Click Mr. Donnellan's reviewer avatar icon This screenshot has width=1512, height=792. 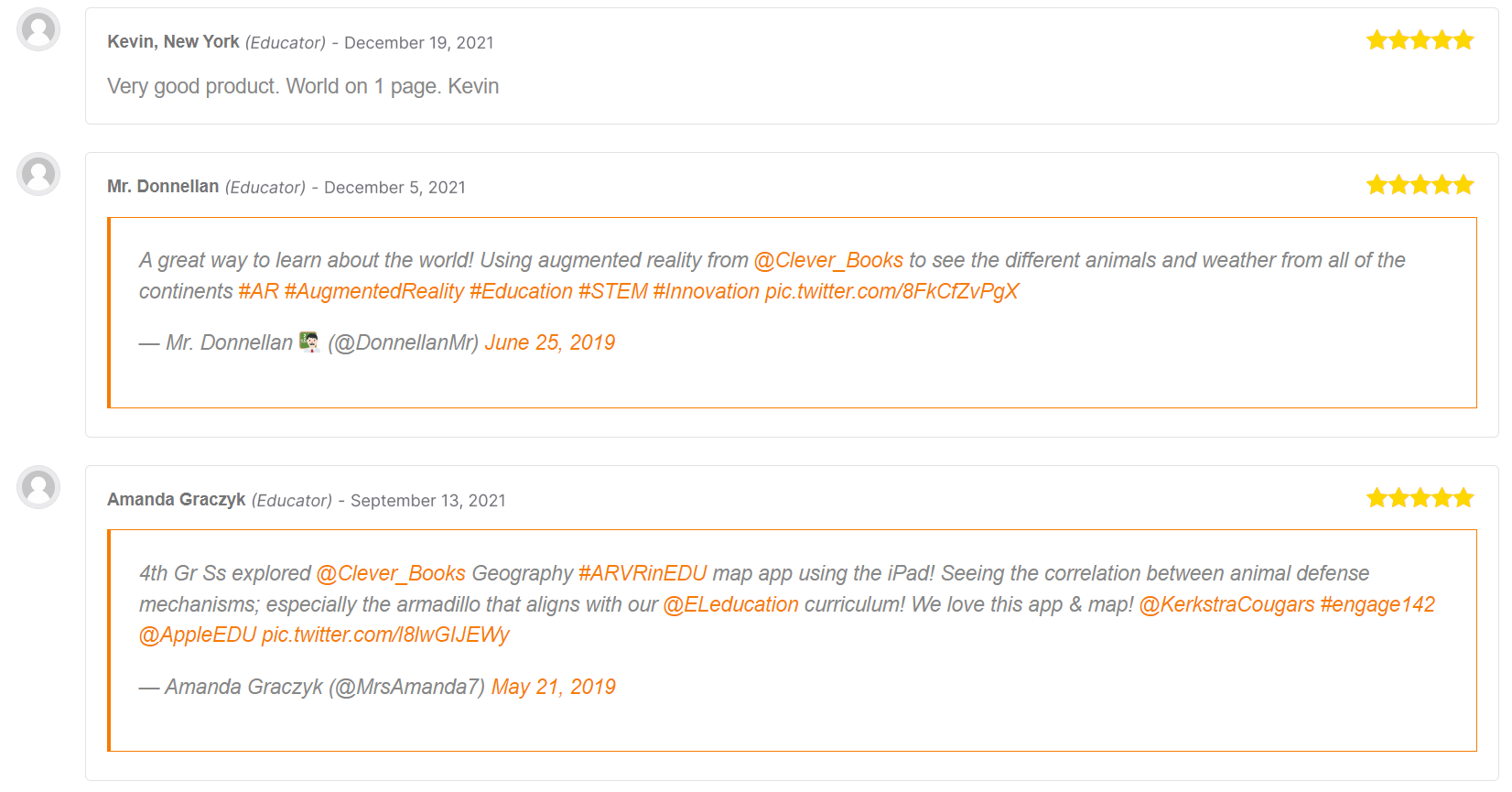[x=38, y=174]
